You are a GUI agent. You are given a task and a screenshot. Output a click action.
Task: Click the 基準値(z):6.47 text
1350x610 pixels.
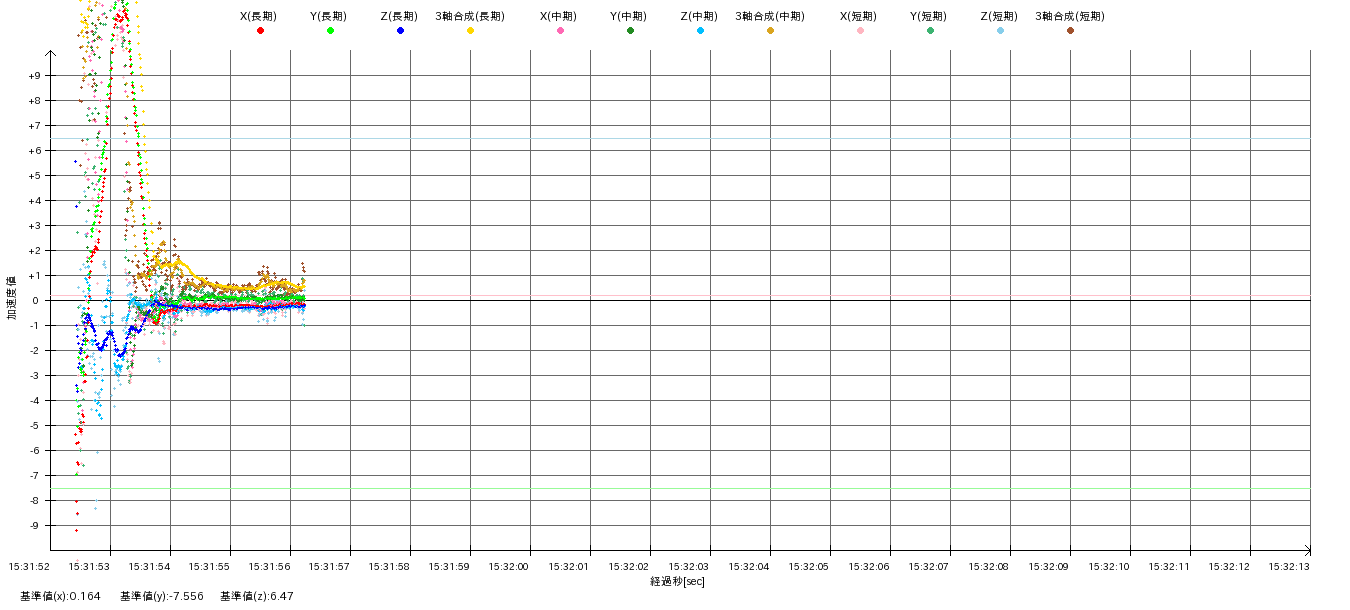point(256,596)
